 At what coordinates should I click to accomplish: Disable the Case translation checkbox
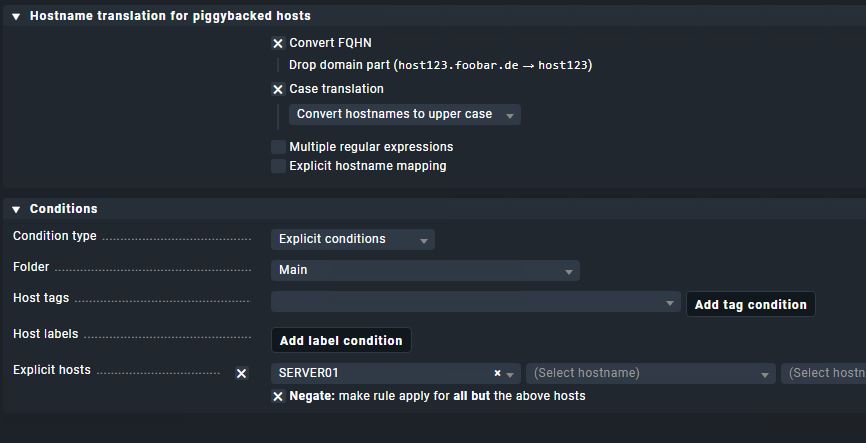[278, 89]
